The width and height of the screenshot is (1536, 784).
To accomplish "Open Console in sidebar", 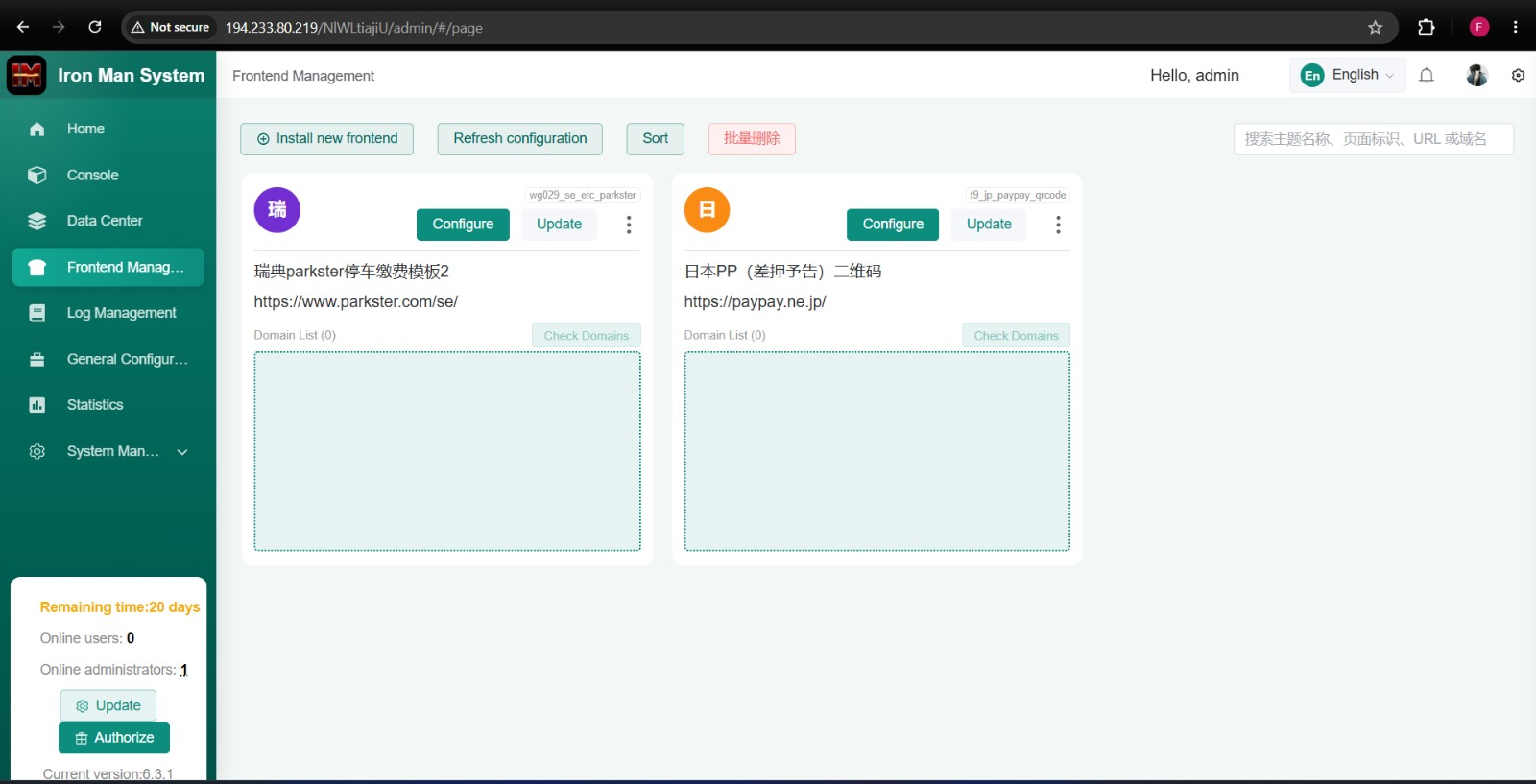I will point(108,175).
